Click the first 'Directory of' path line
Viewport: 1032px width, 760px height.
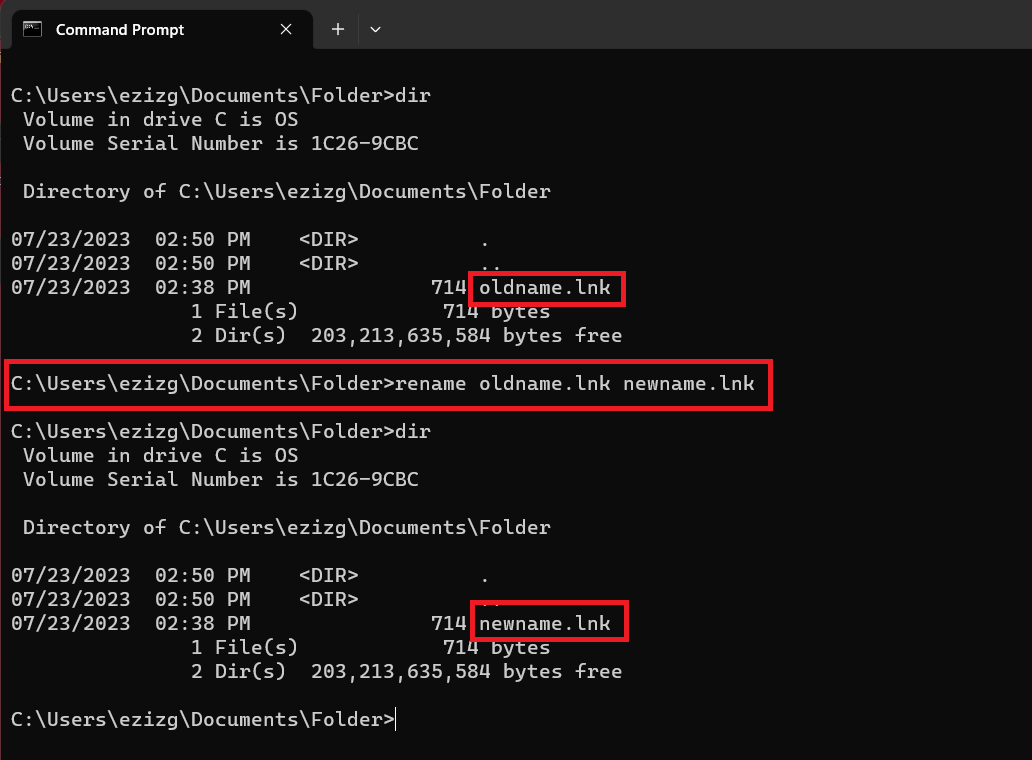coord(286,192)
